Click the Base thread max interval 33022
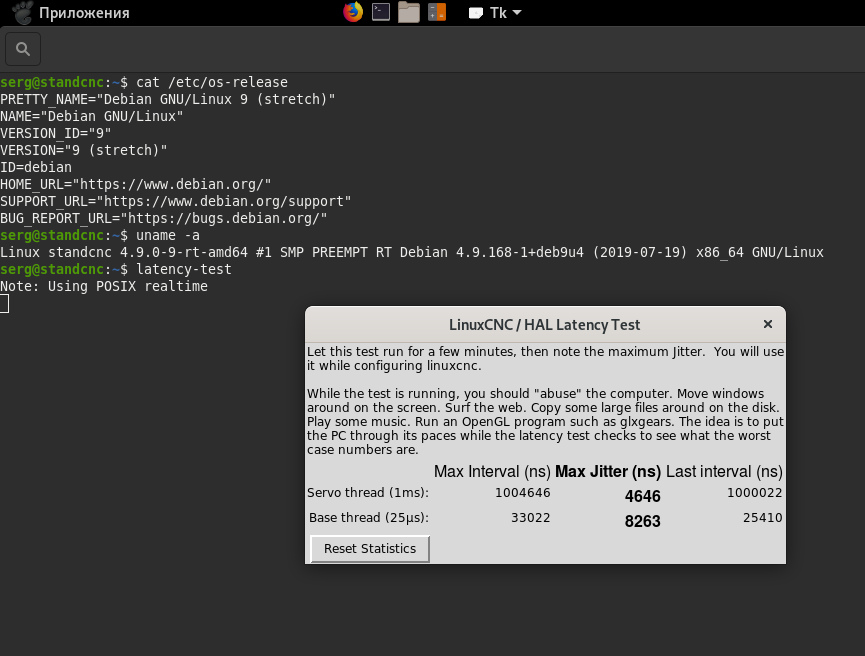The height and width of the screenshot is (656, 865). pos(530,518)
